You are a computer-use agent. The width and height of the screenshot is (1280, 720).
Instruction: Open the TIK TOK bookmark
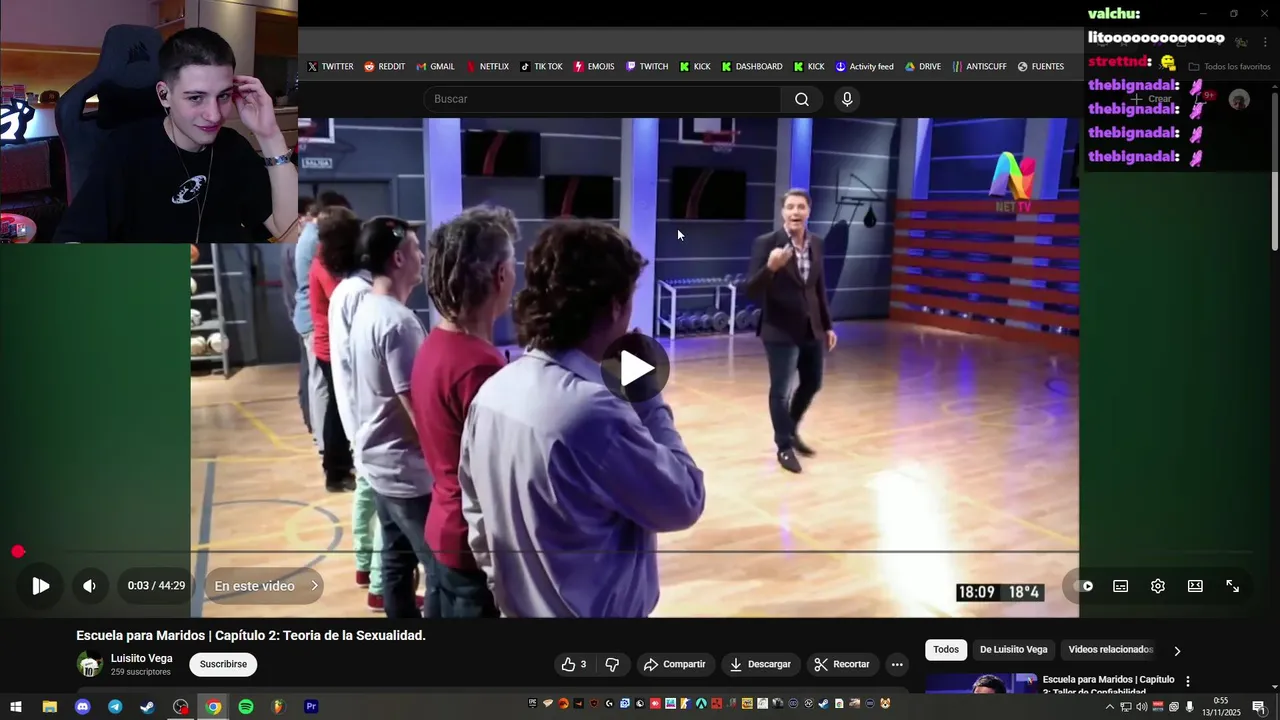541,67
